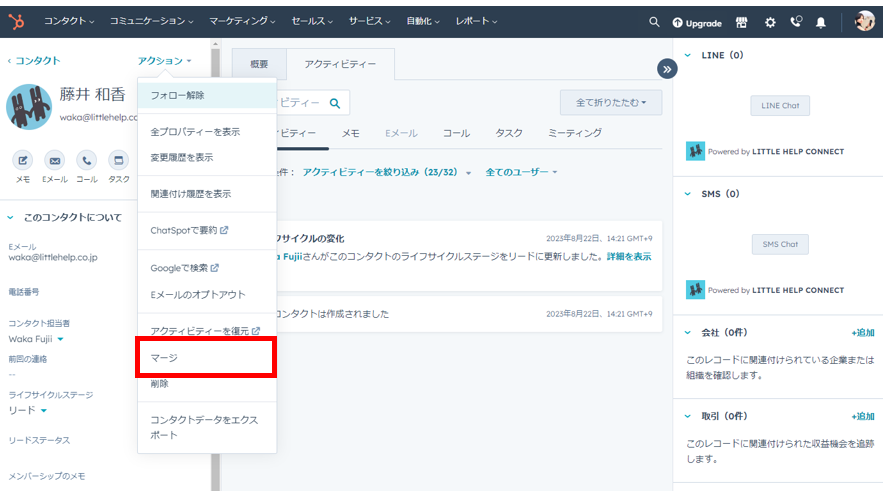Click the calling phone icon in top bar

tap(796, 22)
